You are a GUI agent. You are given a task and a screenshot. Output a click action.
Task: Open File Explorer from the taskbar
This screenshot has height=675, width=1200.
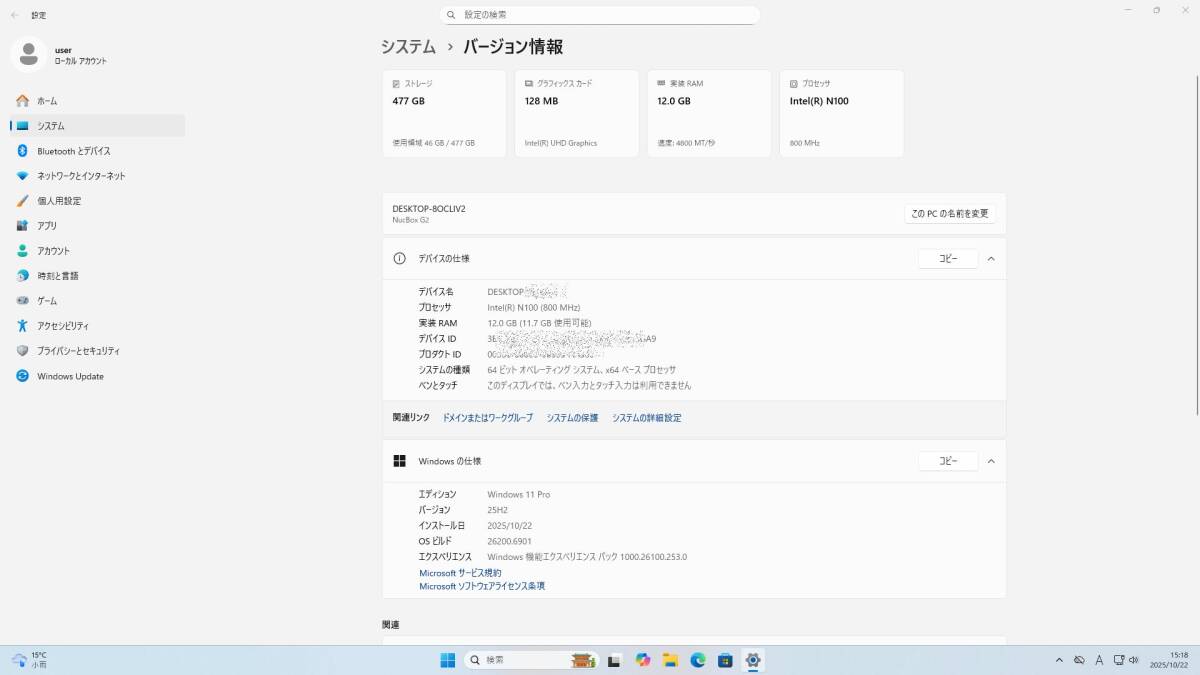pos(671,660)
